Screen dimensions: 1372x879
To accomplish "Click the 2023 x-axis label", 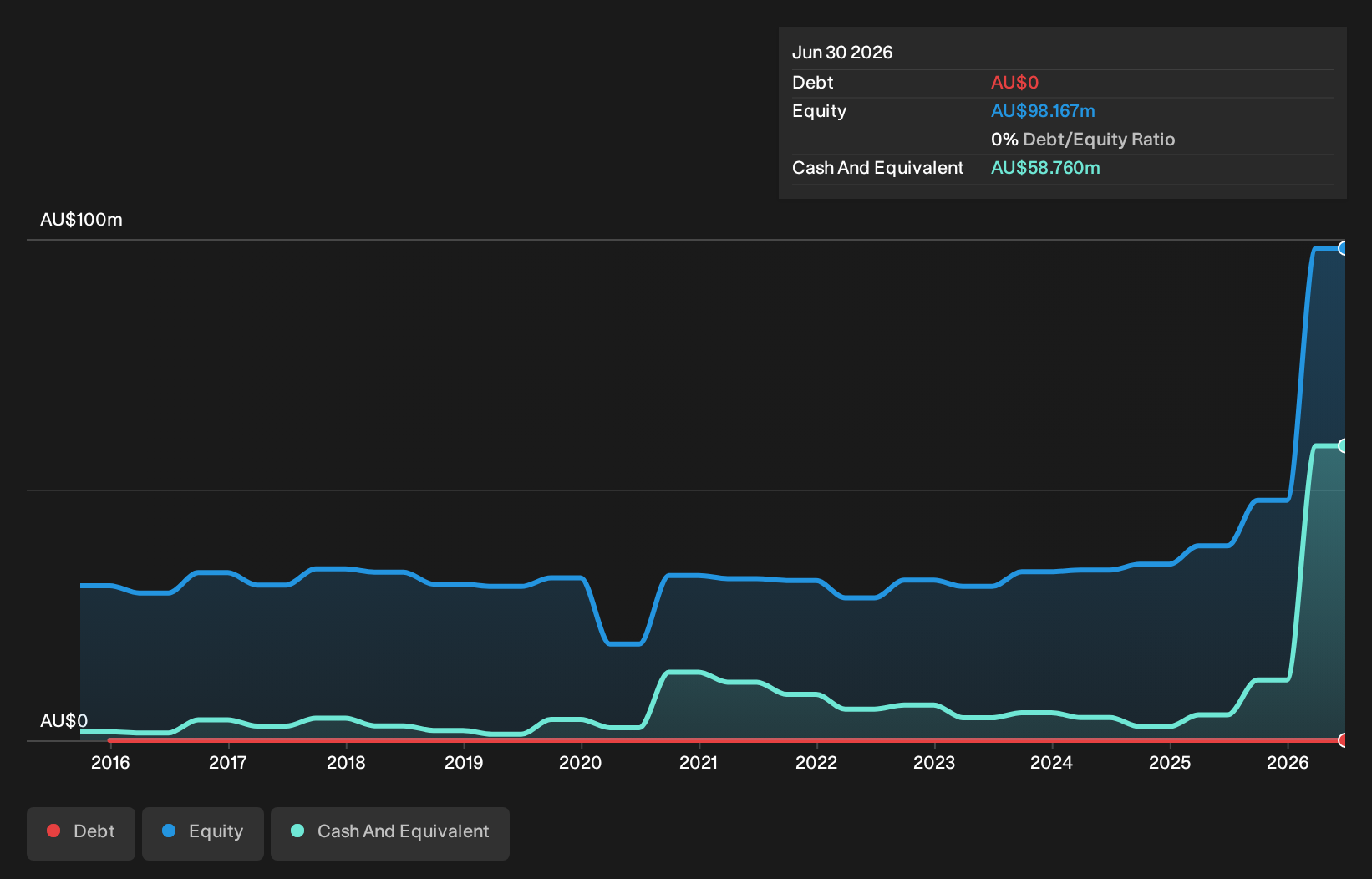I will click(934, 762).
